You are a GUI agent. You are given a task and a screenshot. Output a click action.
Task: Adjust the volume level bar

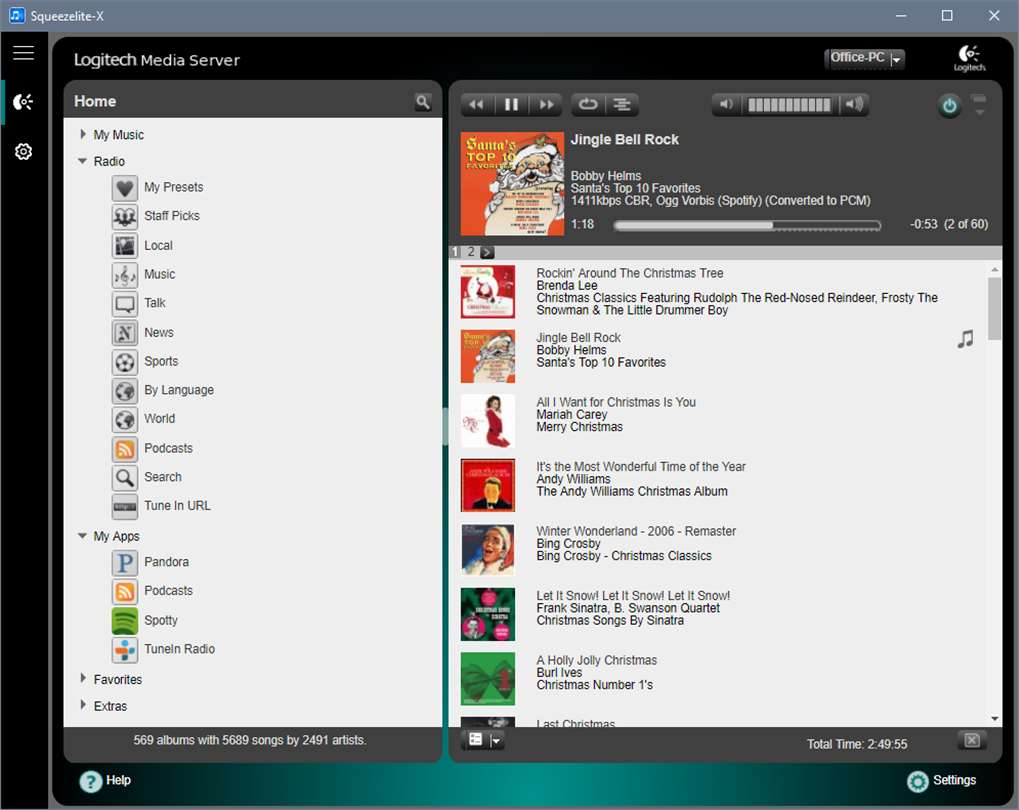click(x=789, y=105)
